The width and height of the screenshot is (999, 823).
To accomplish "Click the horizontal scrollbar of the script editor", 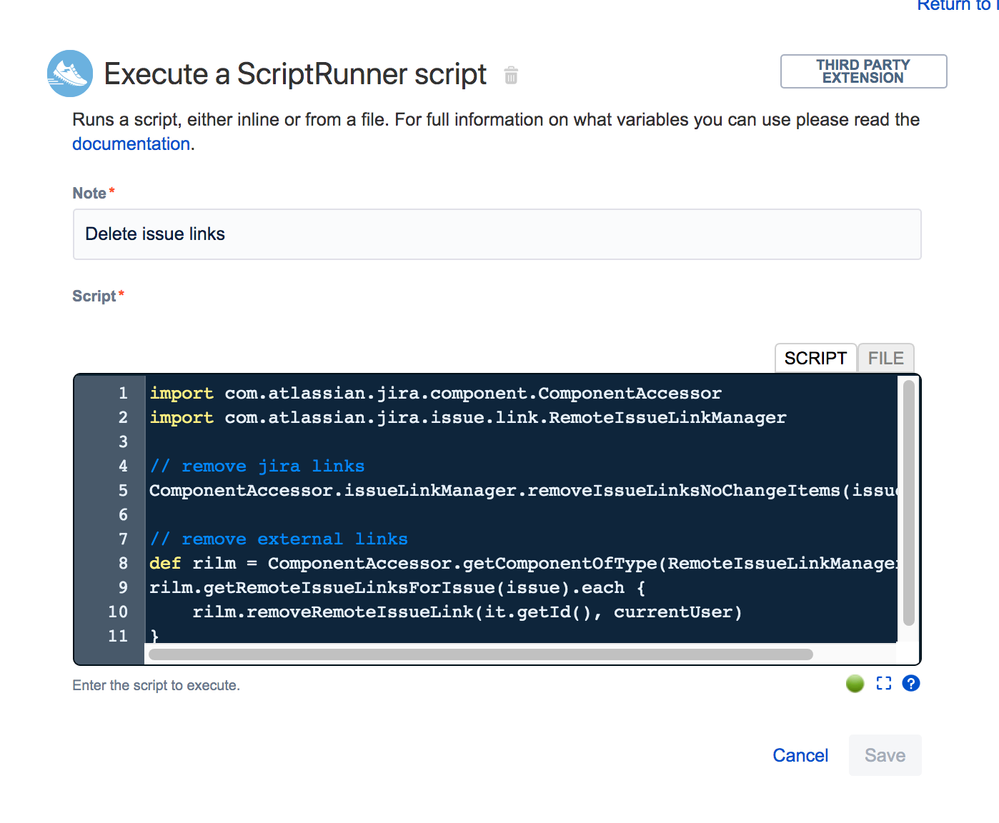I will coord(480,654).
